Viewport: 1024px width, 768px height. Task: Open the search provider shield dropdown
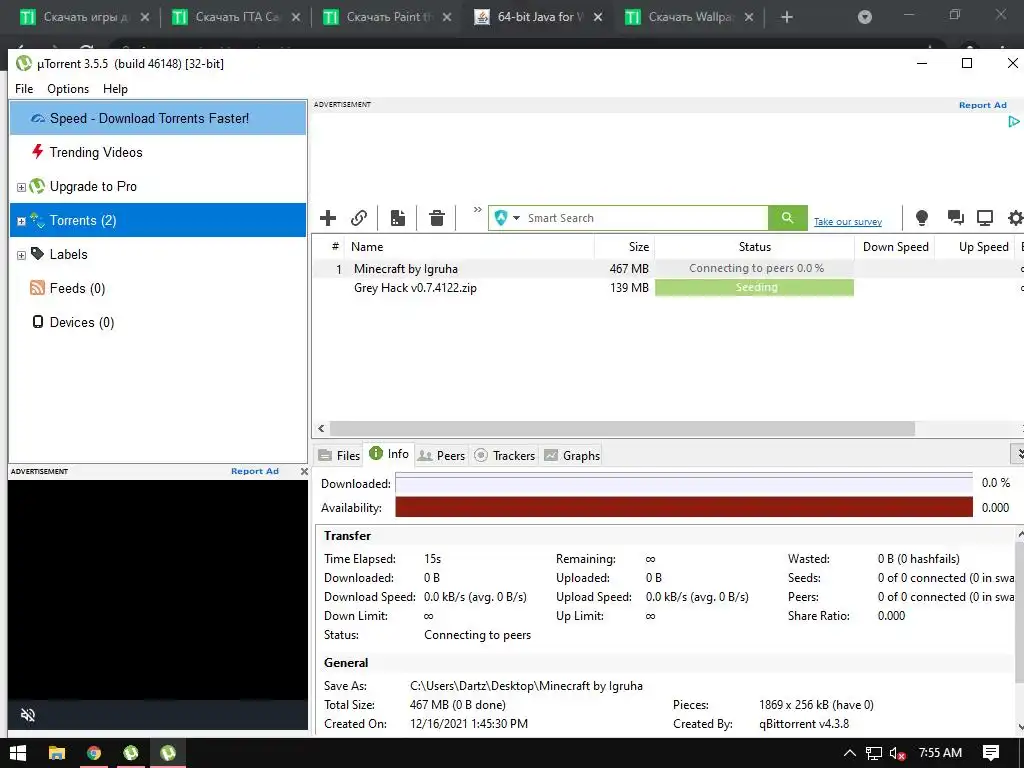507,218
